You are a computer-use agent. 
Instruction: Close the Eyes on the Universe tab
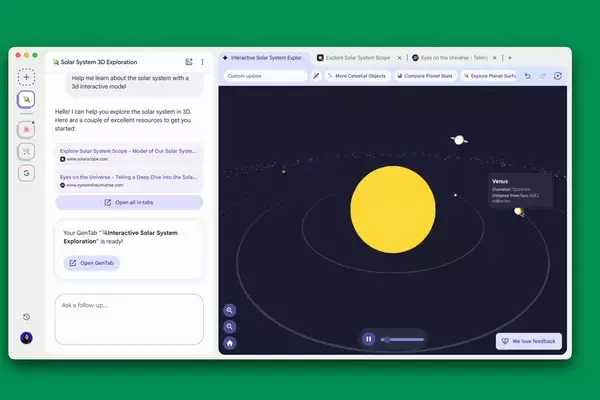point(494,58)
